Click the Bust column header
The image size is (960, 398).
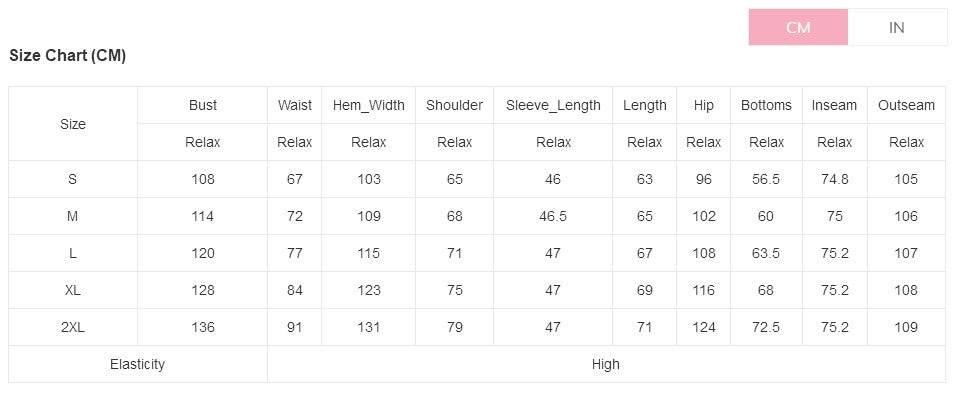tap(203, 105)
